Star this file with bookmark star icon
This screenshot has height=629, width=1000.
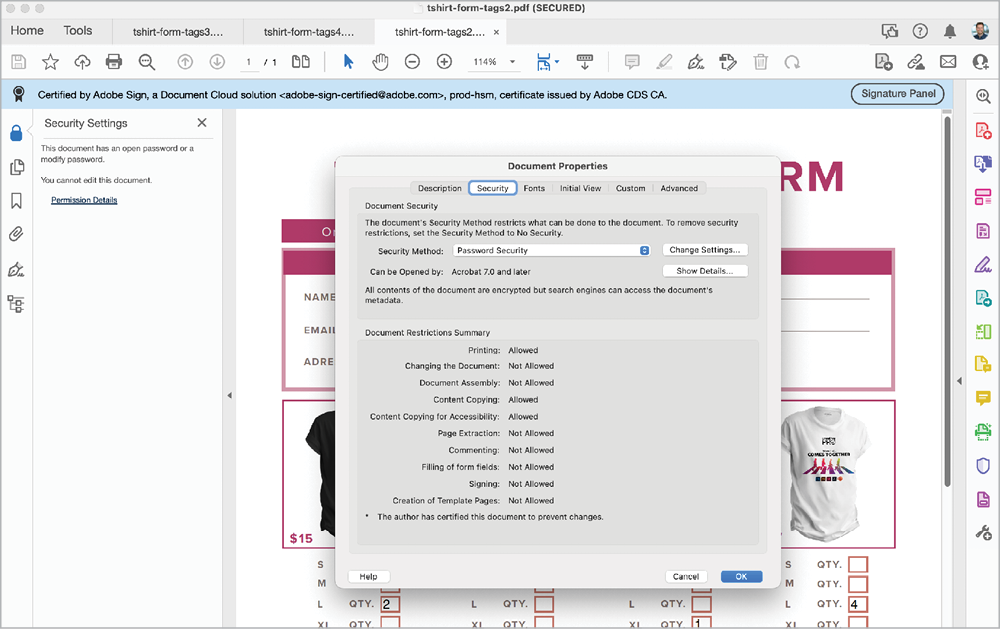(50, 62)
